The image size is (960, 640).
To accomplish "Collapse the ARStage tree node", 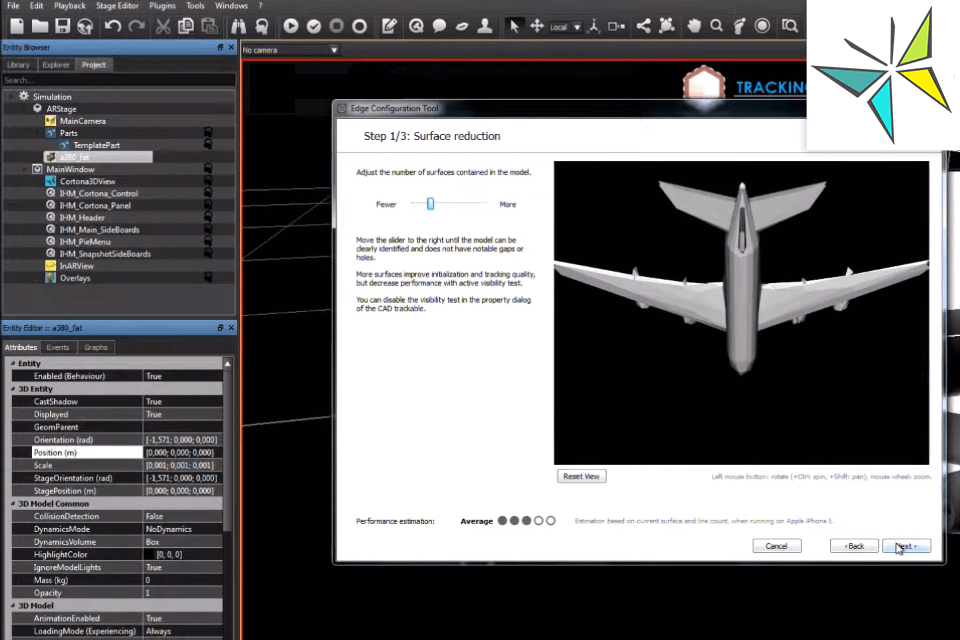I will [24, 108].
